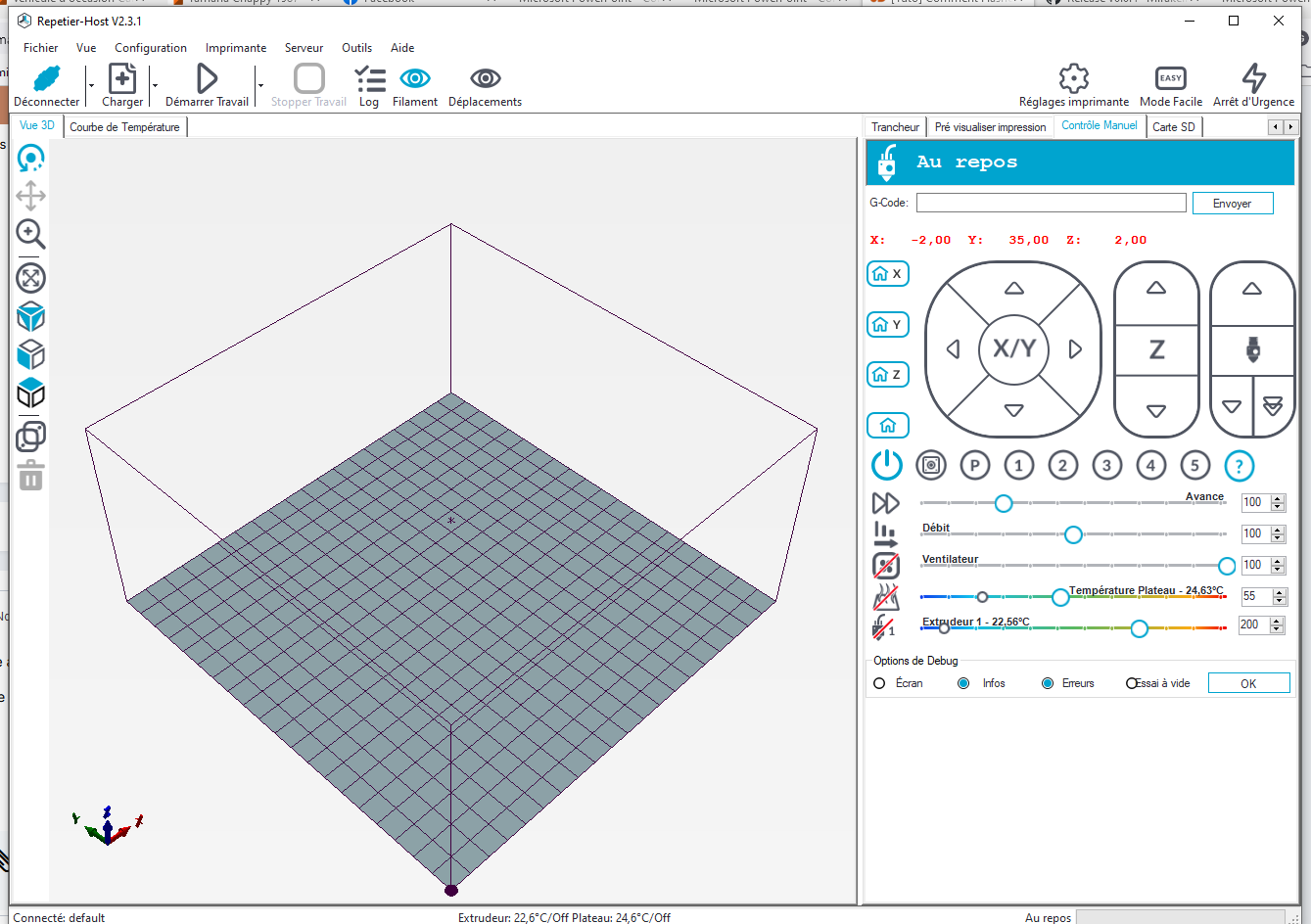Viewport: 1311px width, 924px height.
Task: Choose the wireframe cube front view
Action: pyautogui.click(x=31, y=354)
